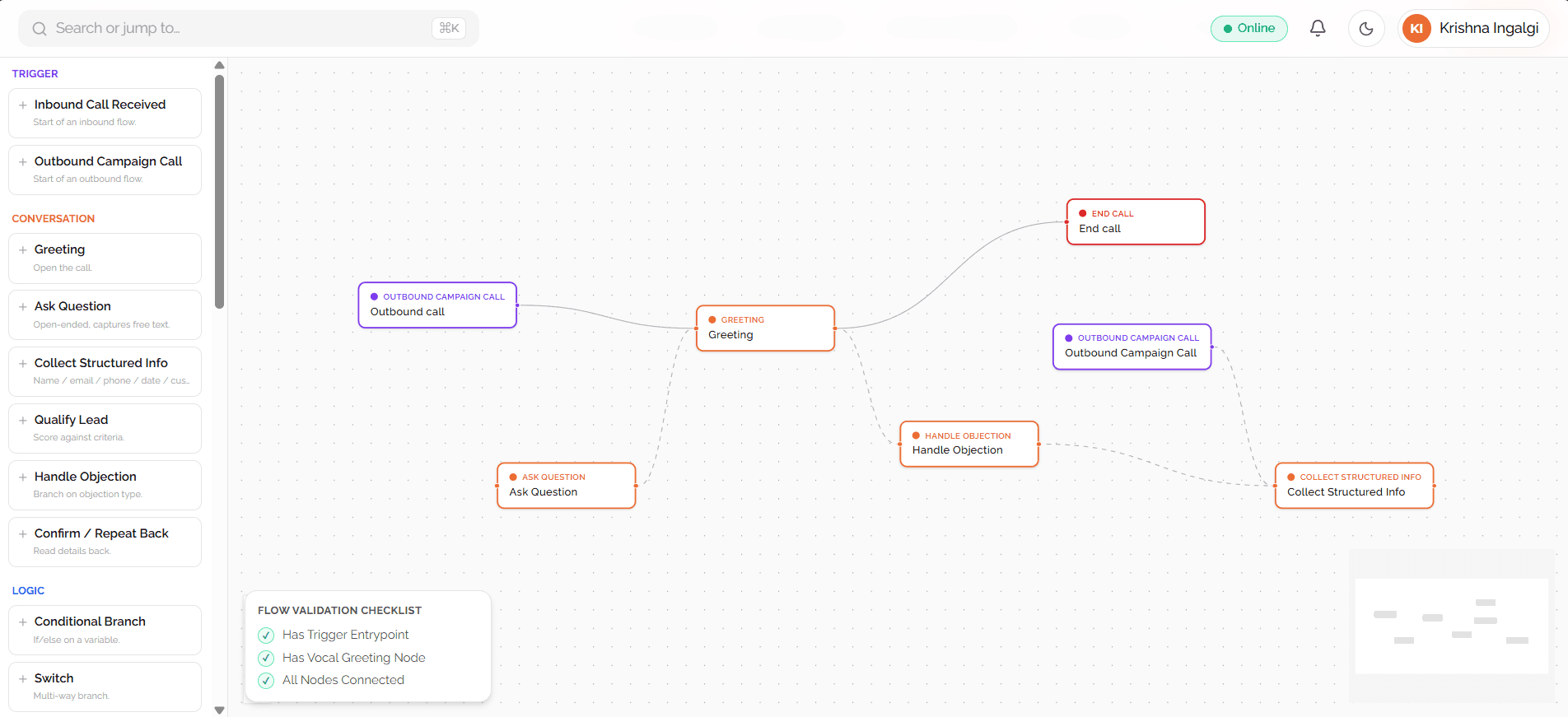
Task: Click orange dot on Ask Question node
Action: tap(513, 477)
